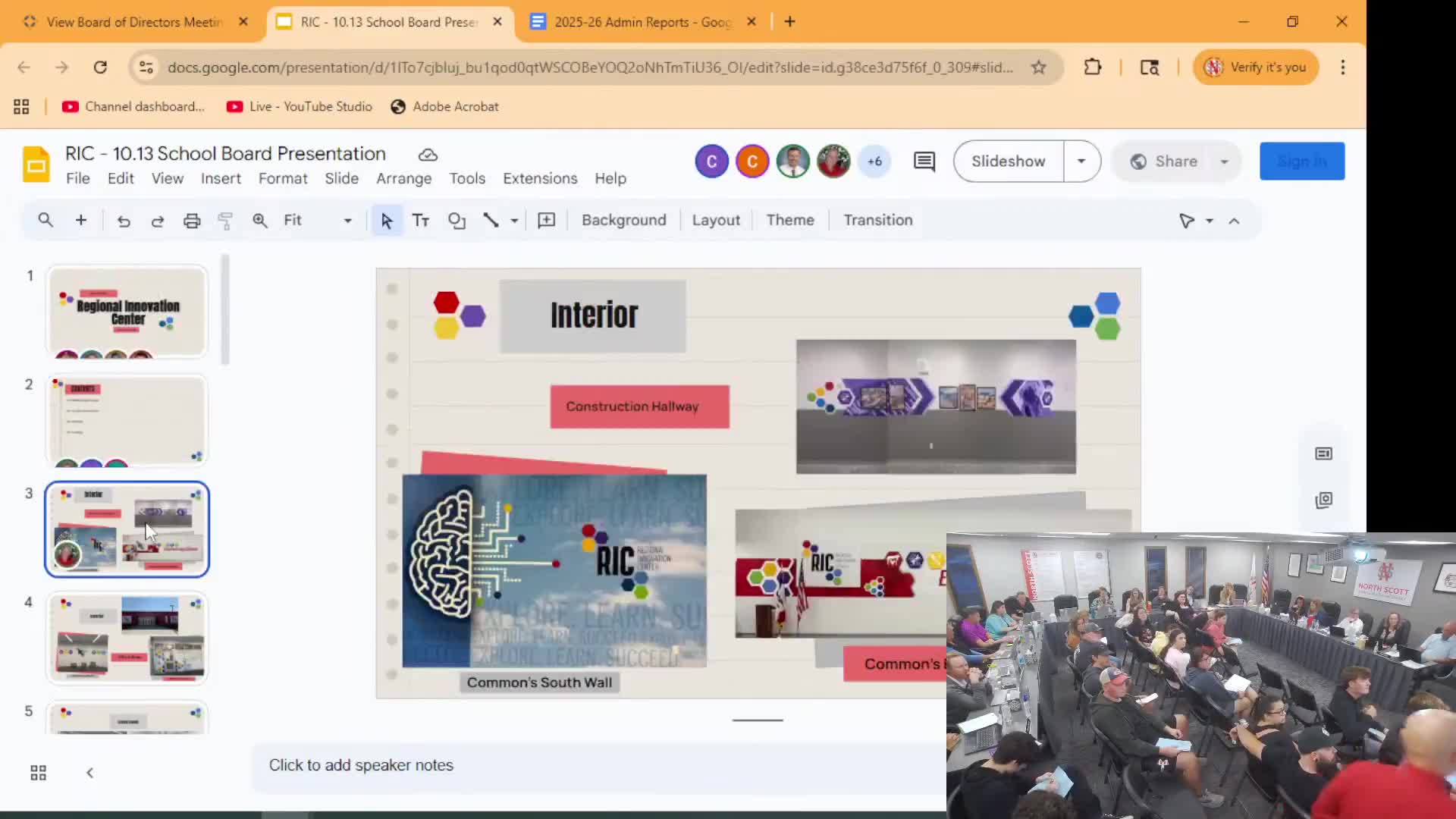Open the Arrange menu

click(403, 178)
